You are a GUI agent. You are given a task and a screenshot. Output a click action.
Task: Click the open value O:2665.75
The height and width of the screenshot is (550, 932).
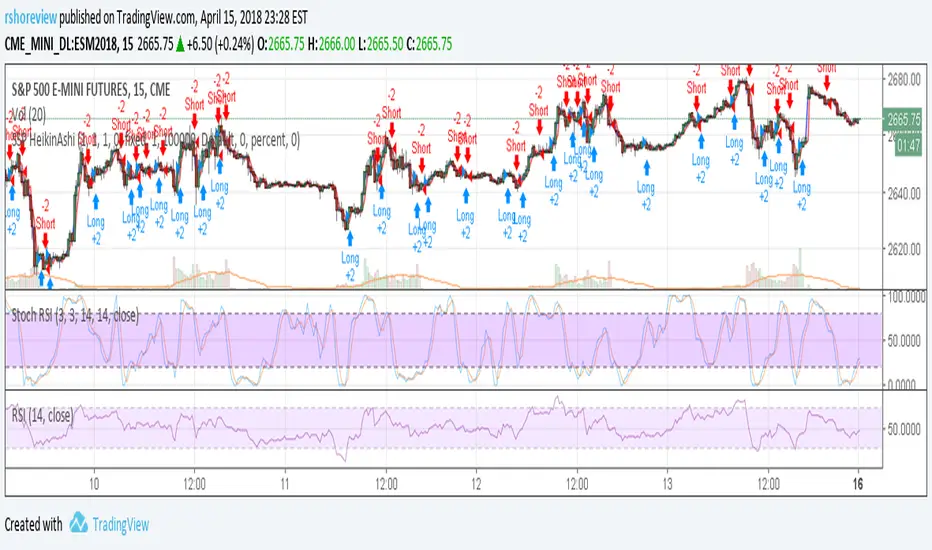280,44
